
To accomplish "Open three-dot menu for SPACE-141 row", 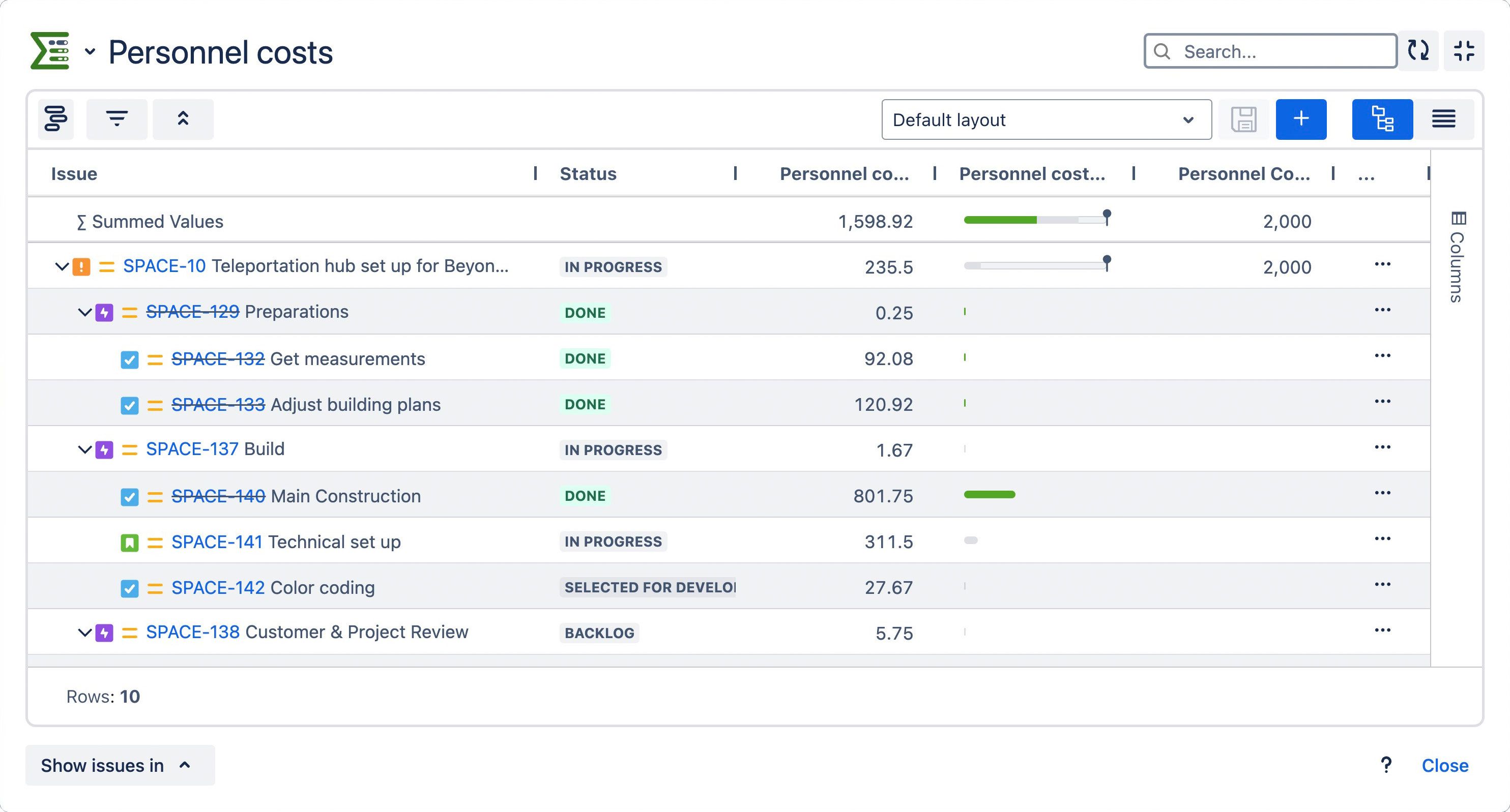I will (x=1382, y=539).
